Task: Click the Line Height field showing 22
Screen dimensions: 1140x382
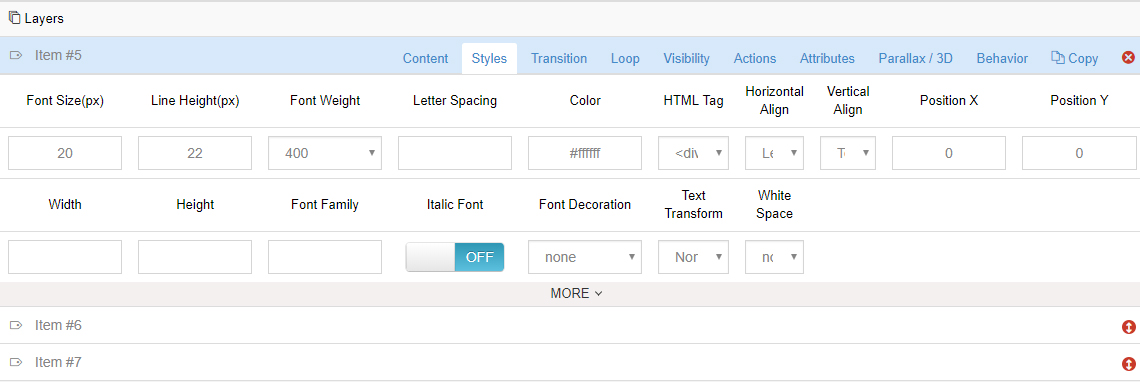Action: 195,153
